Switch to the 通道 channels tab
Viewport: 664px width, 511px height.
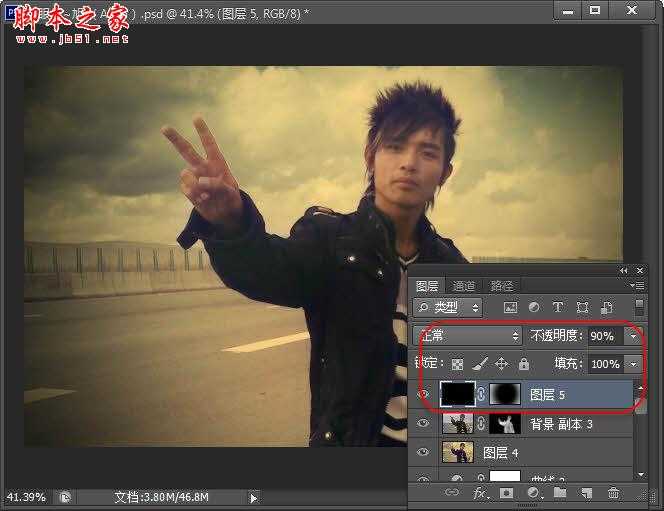(x=464, y=286)
